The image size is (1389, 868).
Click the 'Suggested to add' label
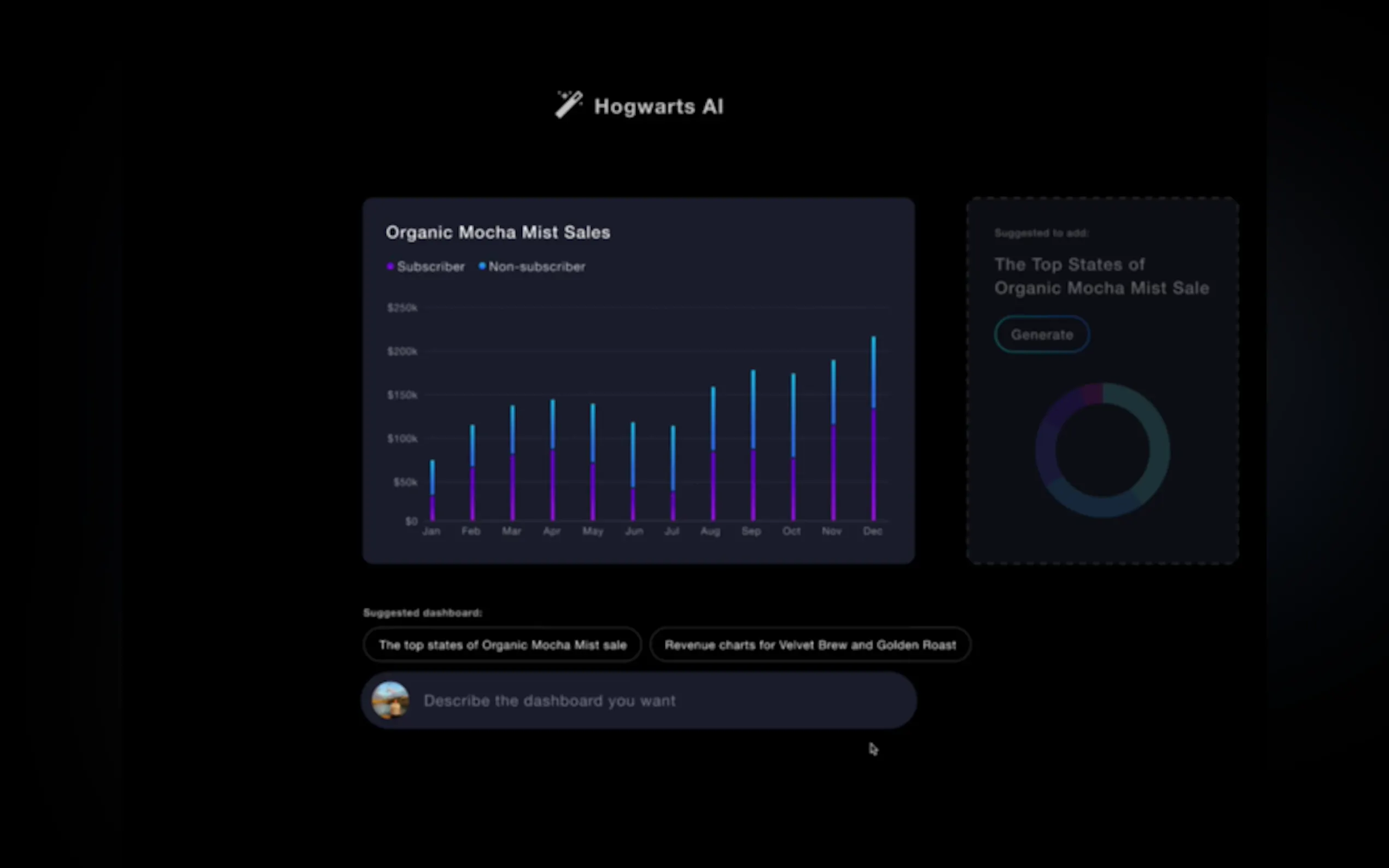pyautogui.click(x=1041, y=233)
